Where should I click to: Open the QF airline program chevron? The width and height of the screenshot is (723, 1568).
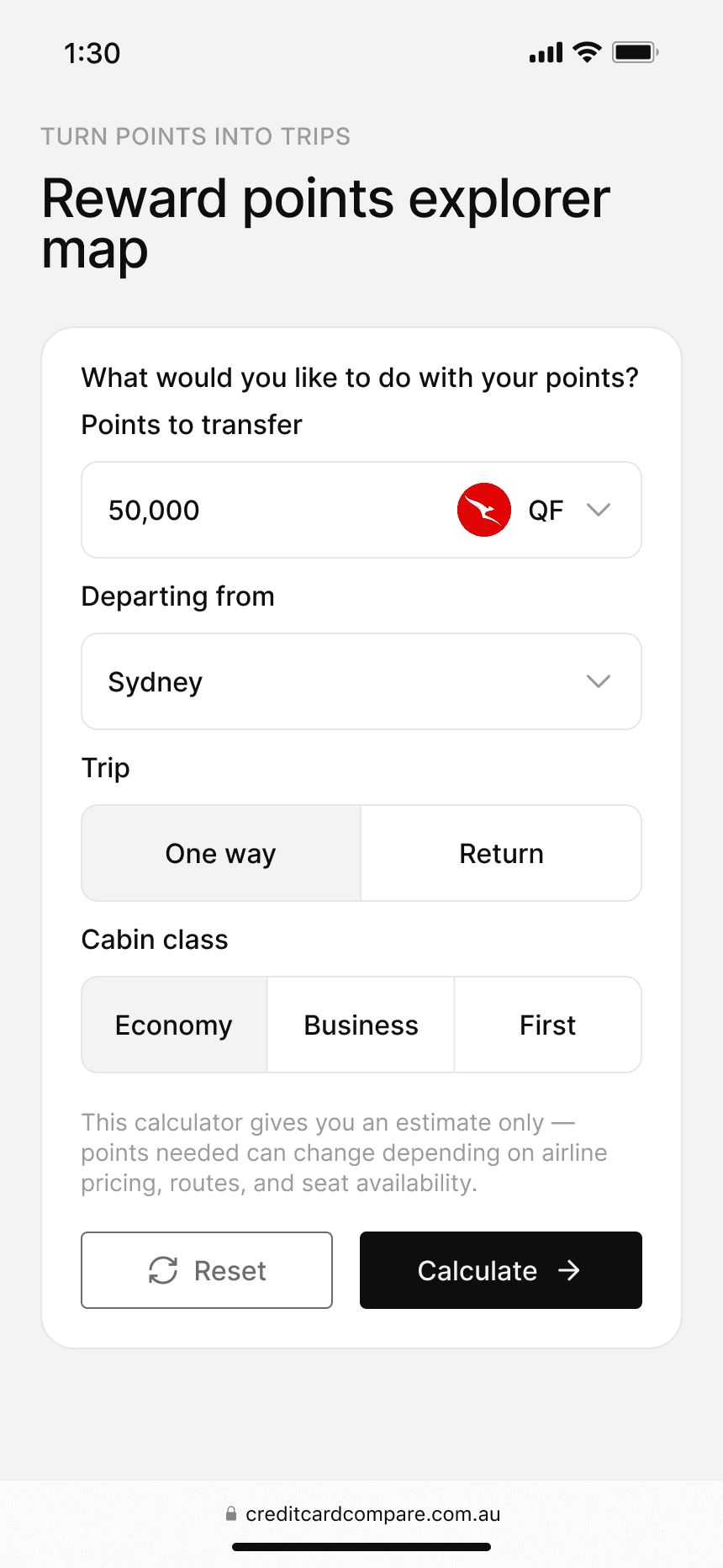pos(598,510)
